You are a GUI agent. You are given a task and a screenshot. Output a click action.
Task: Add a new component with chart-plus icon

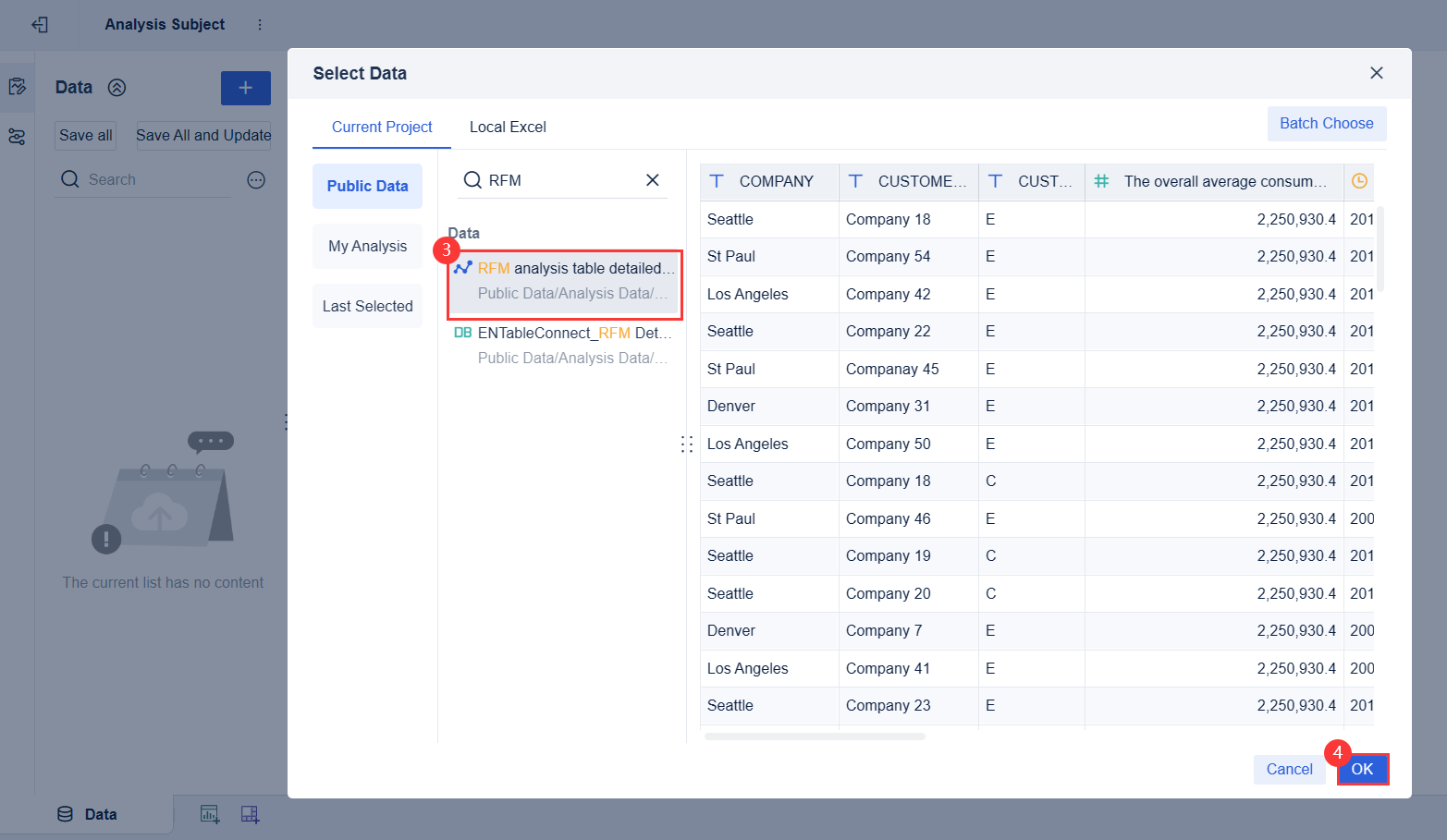tap(210, 814)
